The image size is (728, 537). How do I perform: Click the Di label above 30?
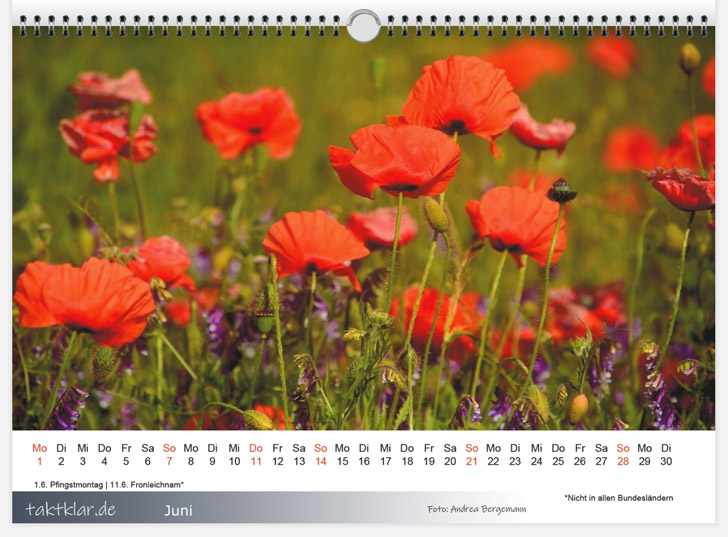[666, 448]
